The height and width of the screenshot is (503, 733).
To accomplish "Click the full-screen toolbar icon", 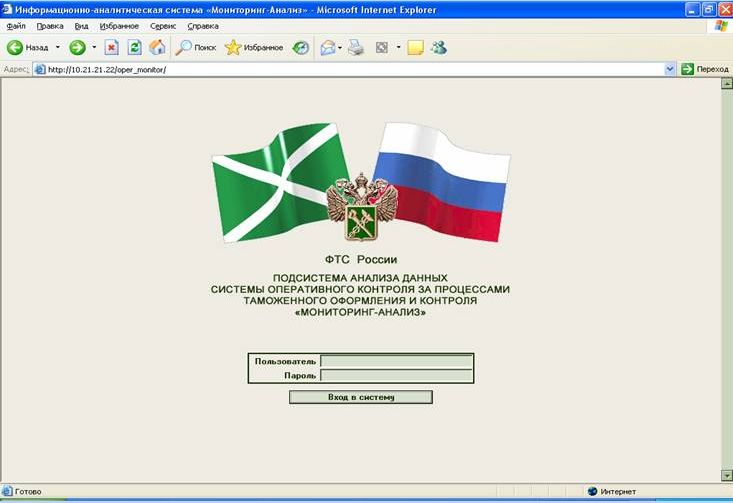I will [x=382, y=47].
